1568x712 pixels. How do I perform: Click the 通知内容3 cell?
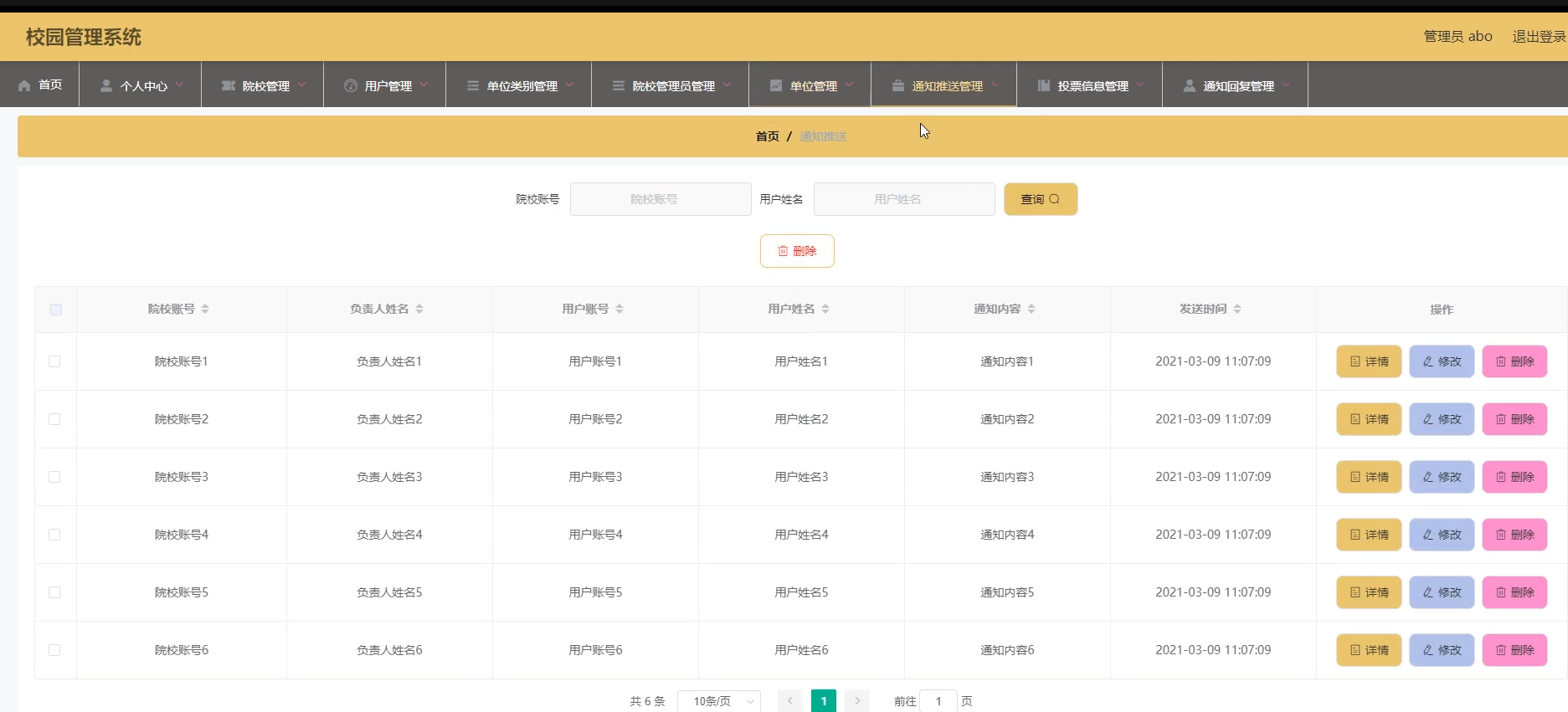[x=1007, y=477]
